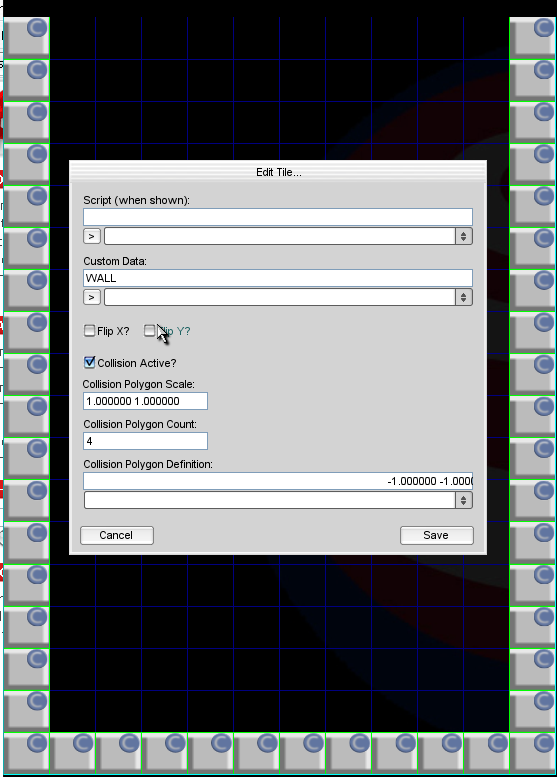
Task: Enable the Flip Y? checkbox
Action: pyautogui.click(x=149, y=331)
